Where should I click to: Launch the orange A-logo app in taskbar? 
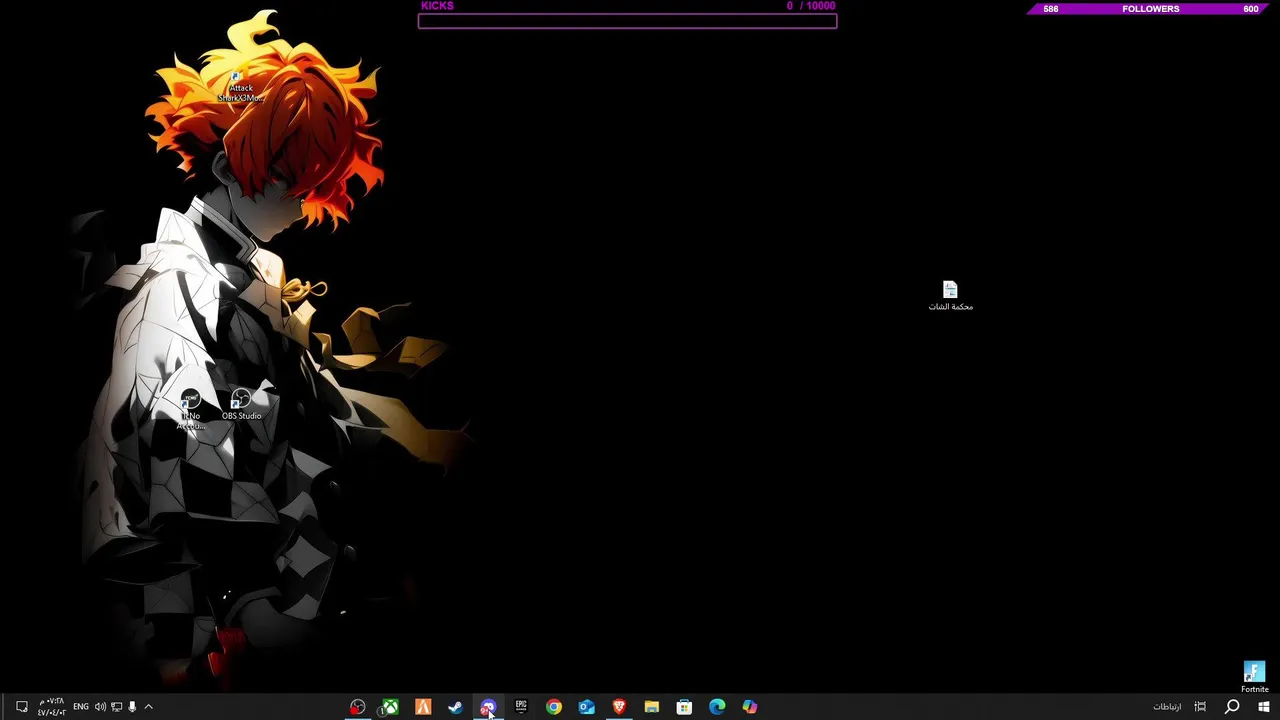[423, 707]
